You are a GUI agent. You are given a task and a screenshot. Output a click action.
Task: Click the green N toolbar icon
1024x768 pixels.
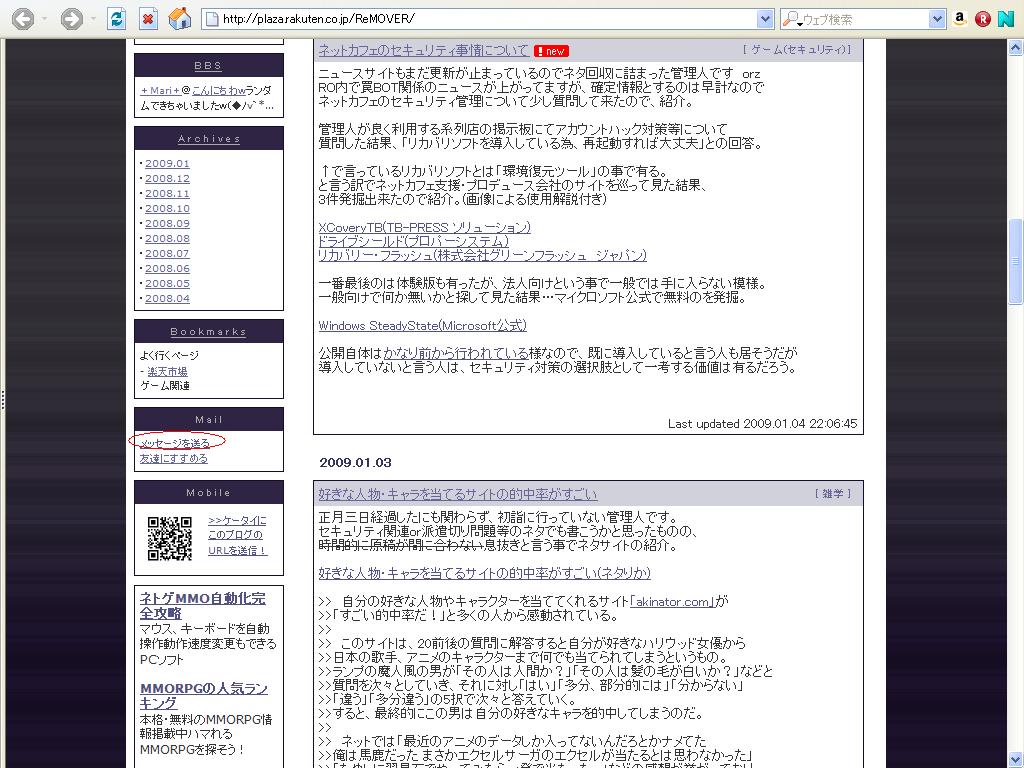coord(1005,19)
